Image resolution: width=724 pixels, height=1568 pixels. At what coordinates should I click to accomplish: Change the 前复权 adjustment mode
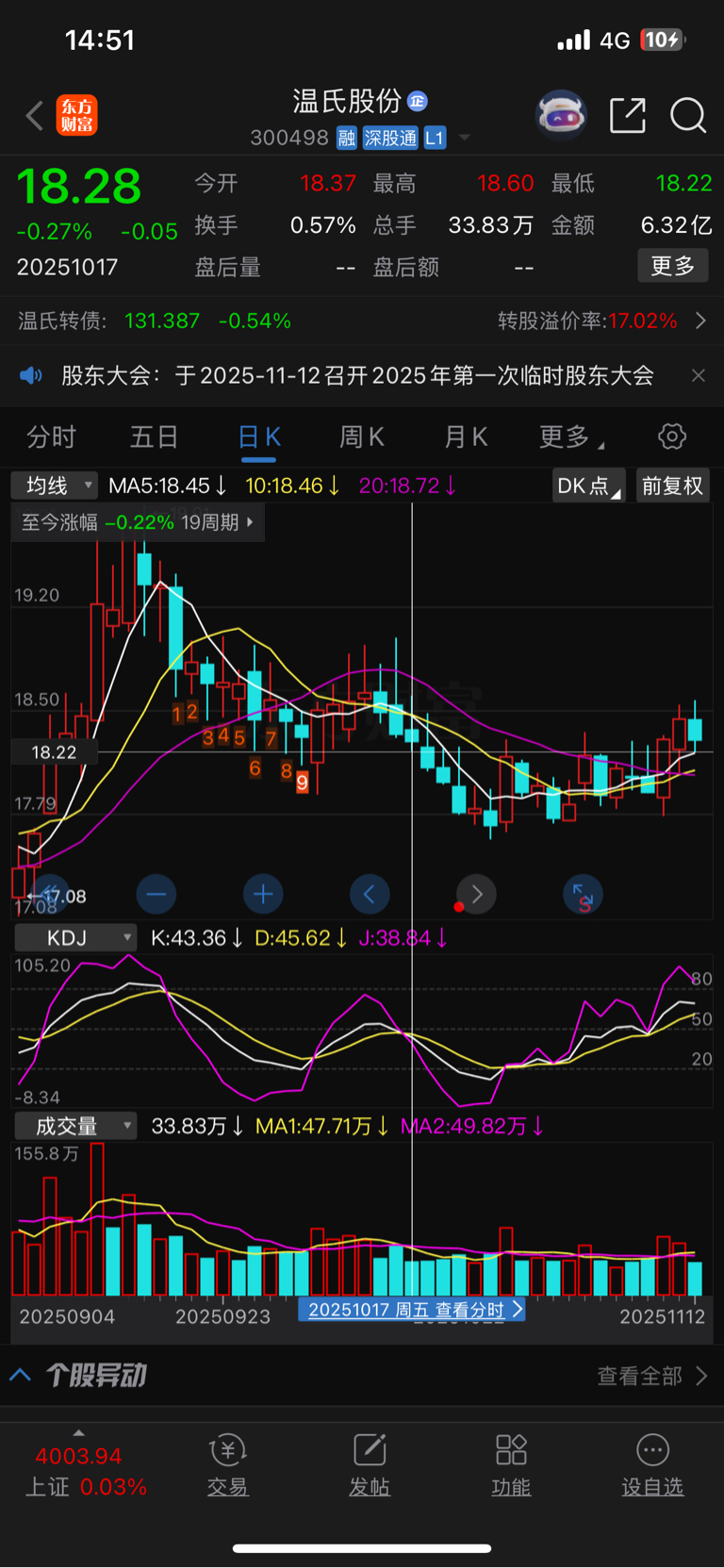672,486
